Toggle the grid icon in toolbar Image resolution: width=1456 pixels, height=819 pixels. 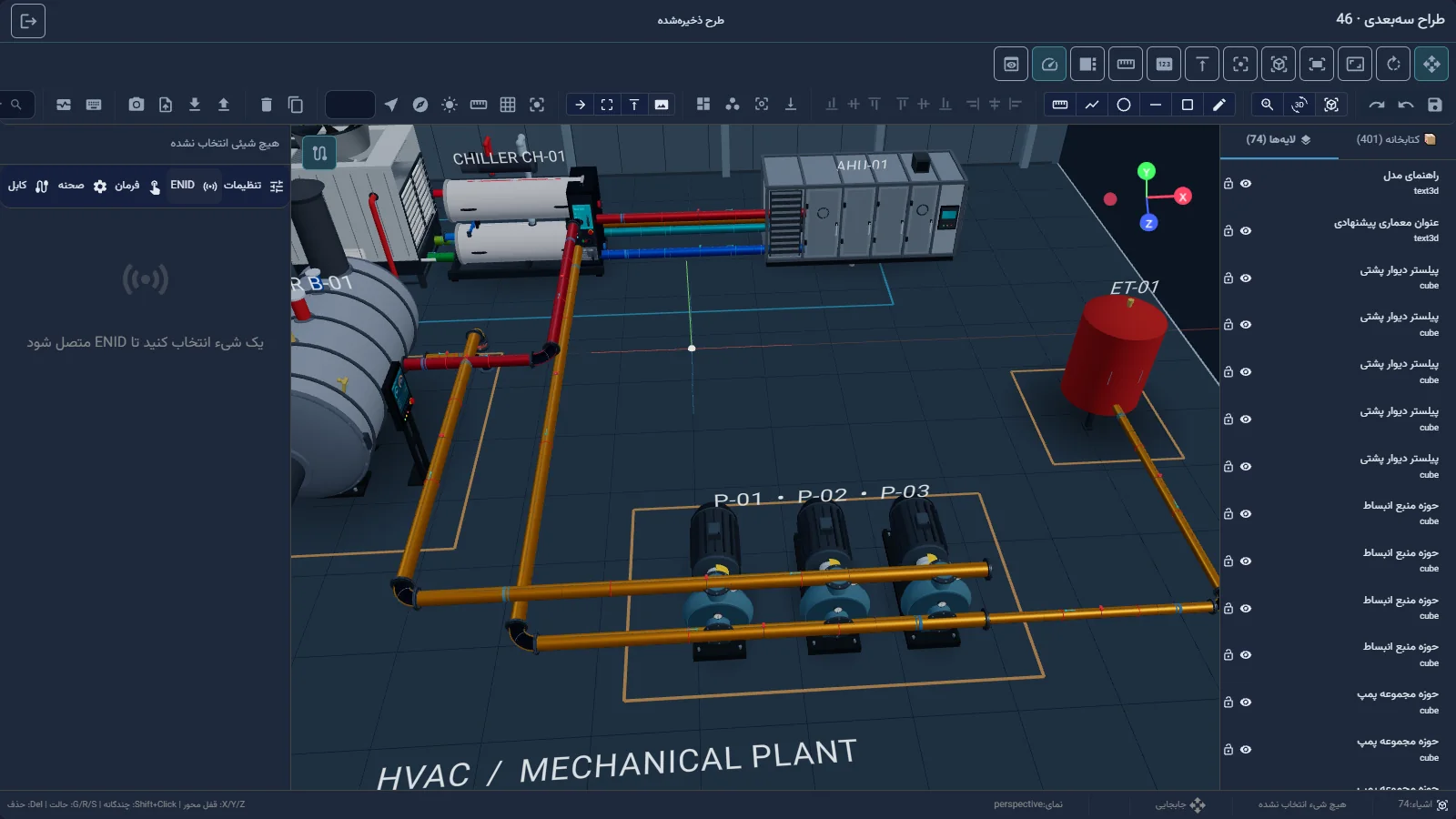[x=508, y=105]
